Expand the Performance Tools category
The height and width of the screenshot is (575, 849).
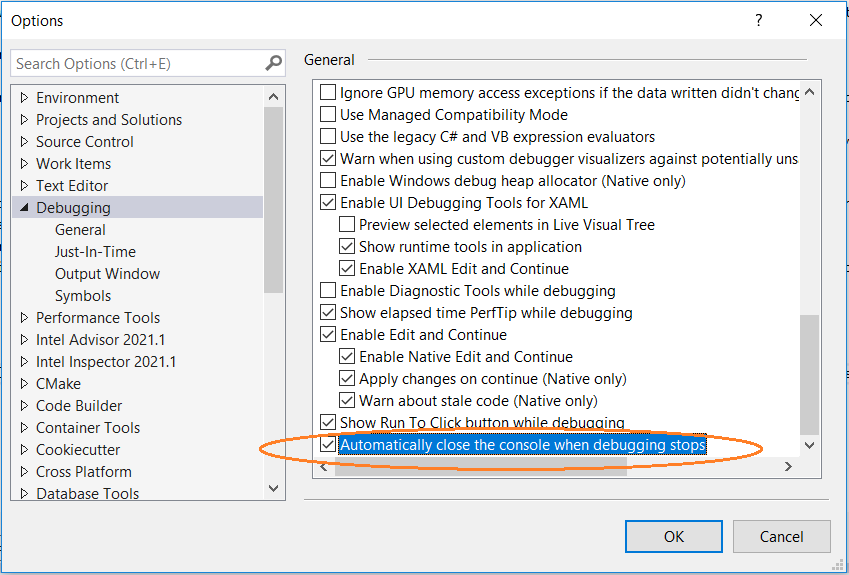pyautogui.click(x=24, y=317)
